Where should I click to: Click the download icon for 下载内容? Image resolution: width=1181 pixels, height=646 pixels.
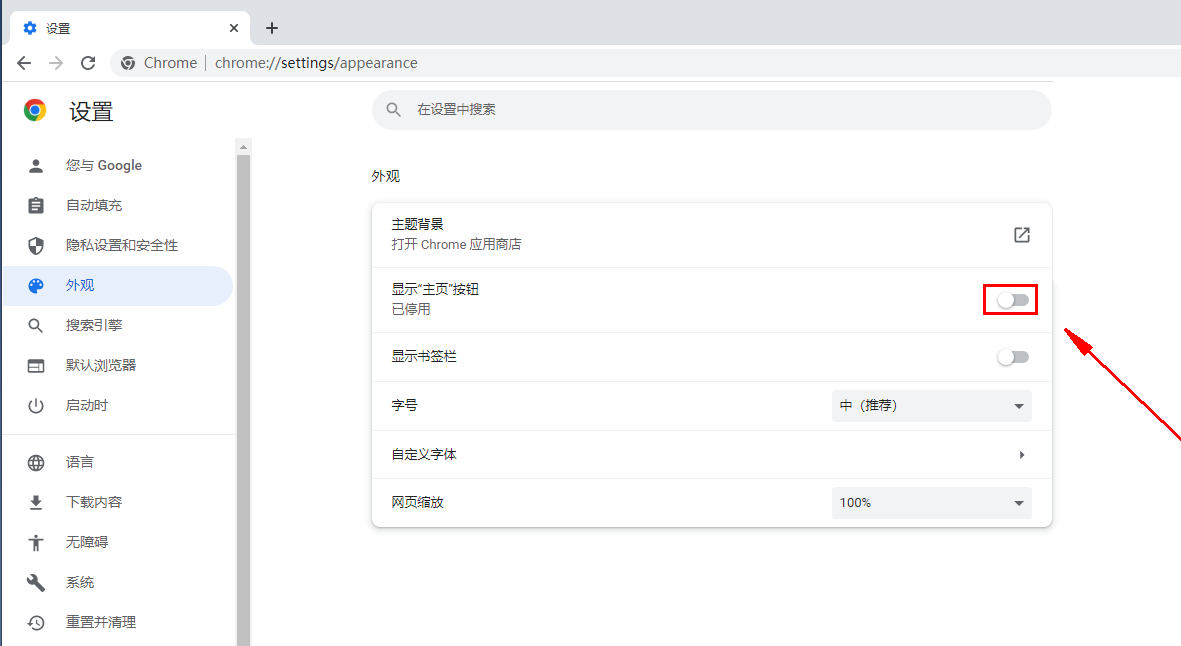36,503
